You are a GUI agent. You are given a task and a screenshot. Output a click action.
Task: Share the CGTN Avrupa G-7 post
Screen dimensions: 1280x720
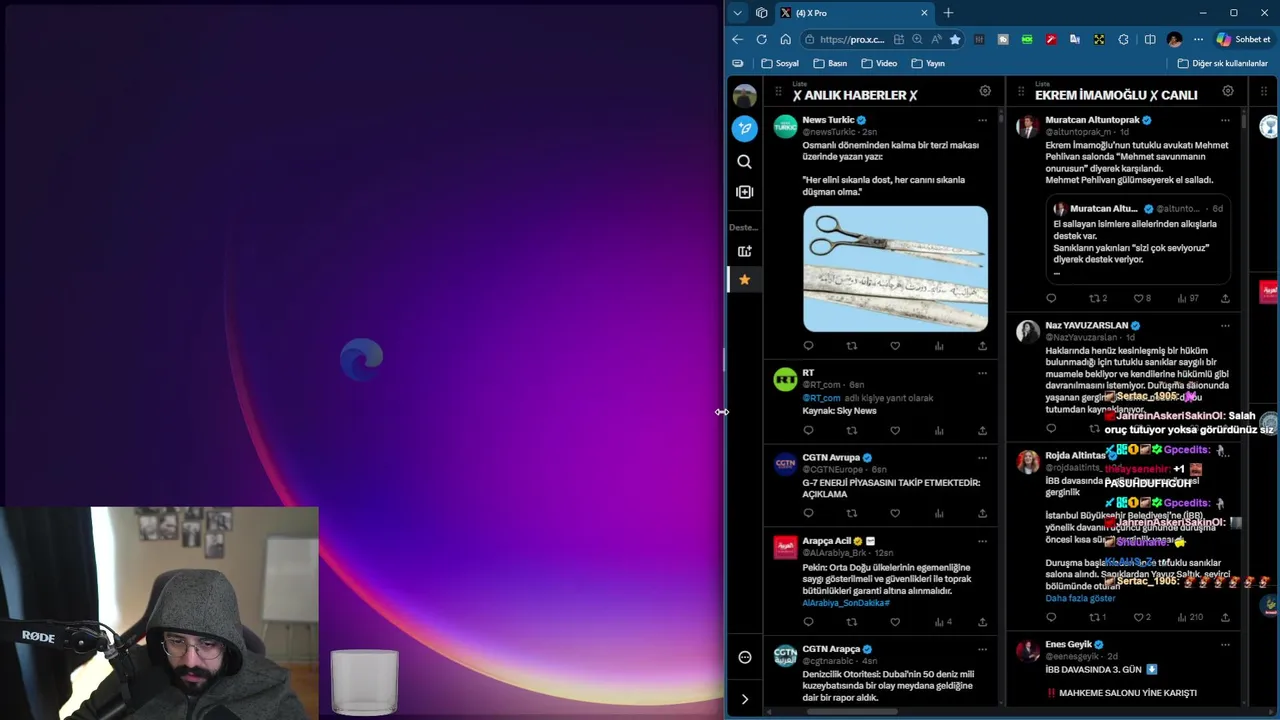pyautogui.click(x=982, y=513)
